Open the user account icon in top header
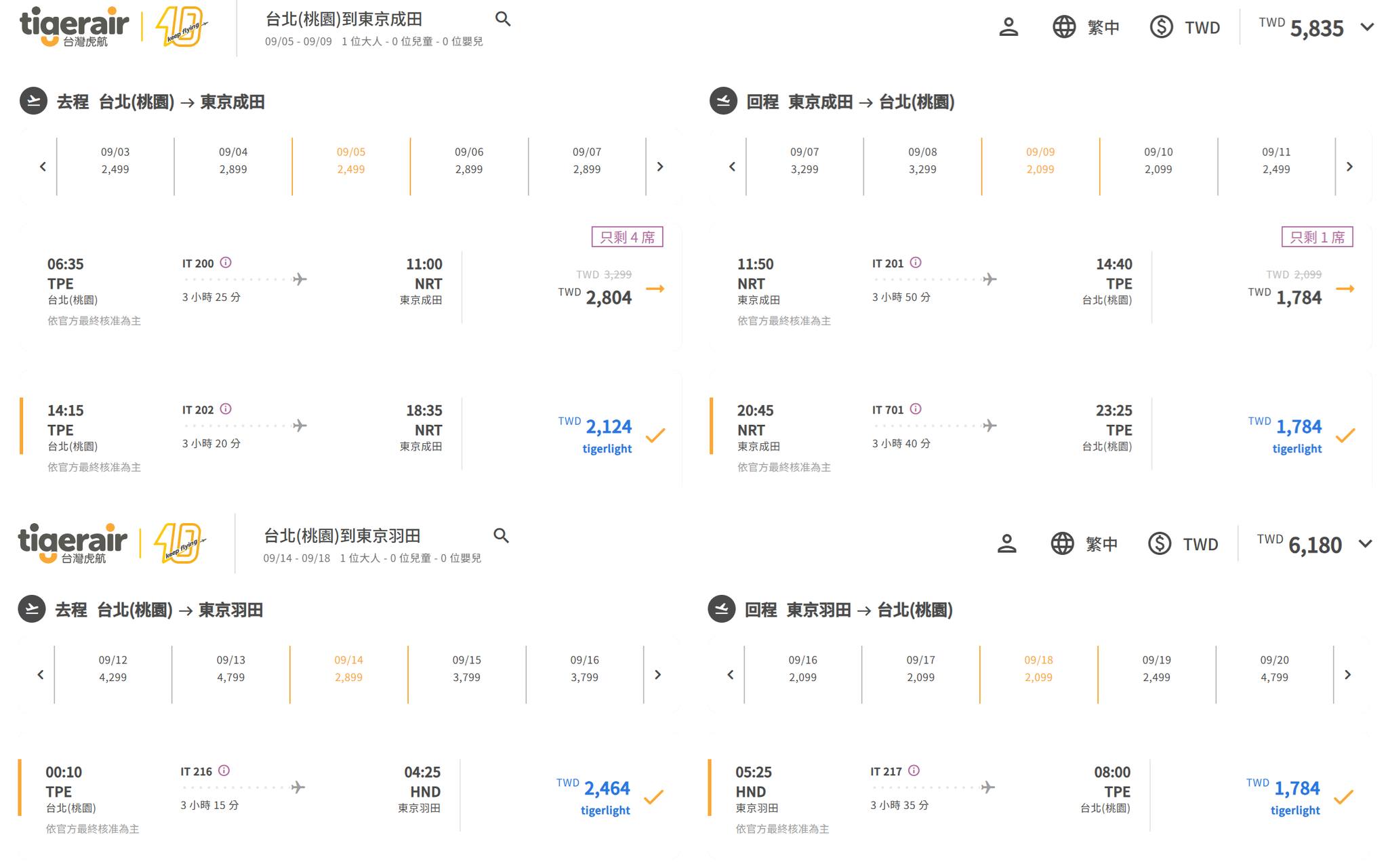Screen dimensions: 1388x868 point(1008,27)
